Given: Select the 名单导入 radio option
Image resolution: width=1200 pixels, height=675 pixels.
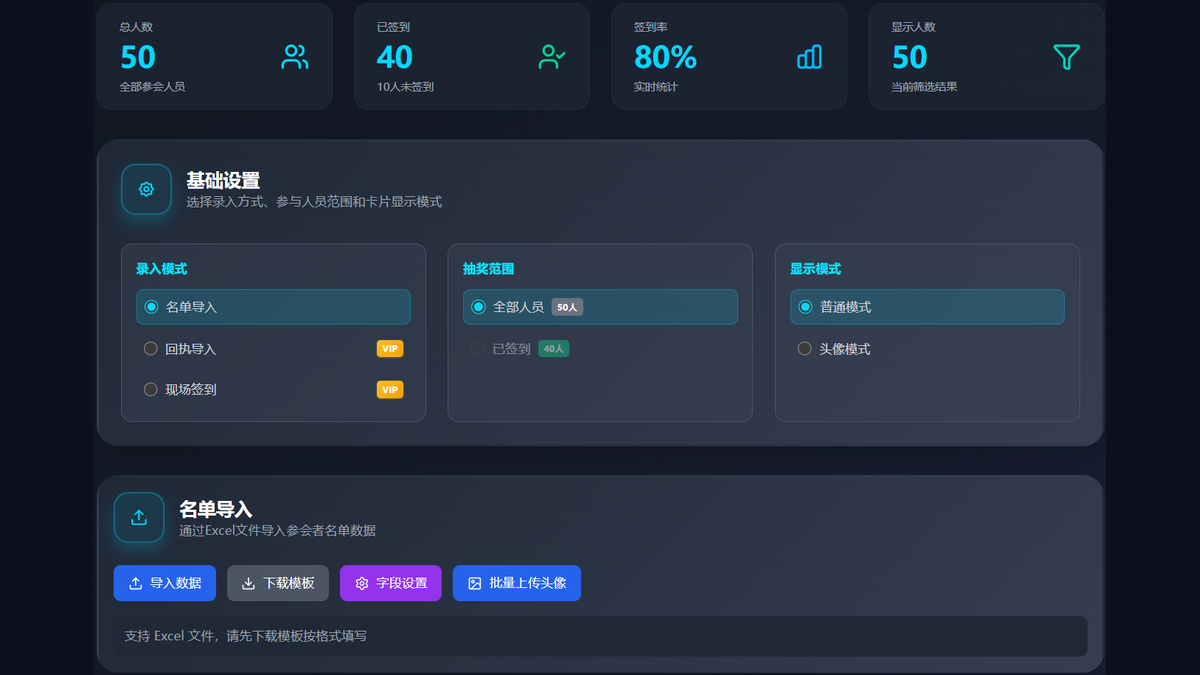Looking at the screenshot, I should (x=273, y=307).
